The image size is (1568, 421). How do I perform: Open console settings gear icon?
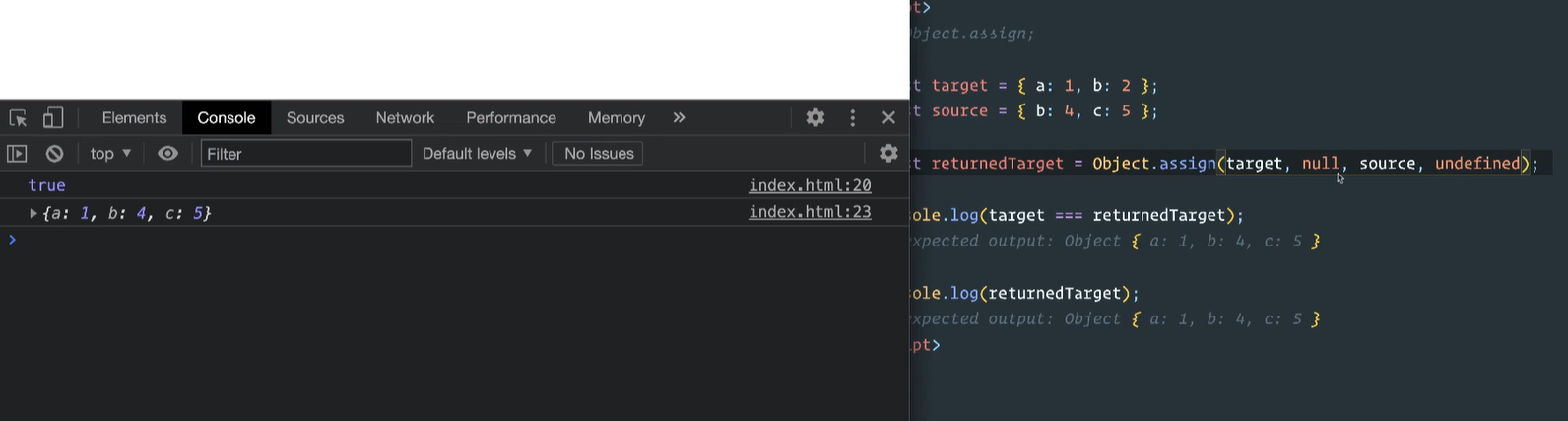pyautogui.click(x=888, y=154)
